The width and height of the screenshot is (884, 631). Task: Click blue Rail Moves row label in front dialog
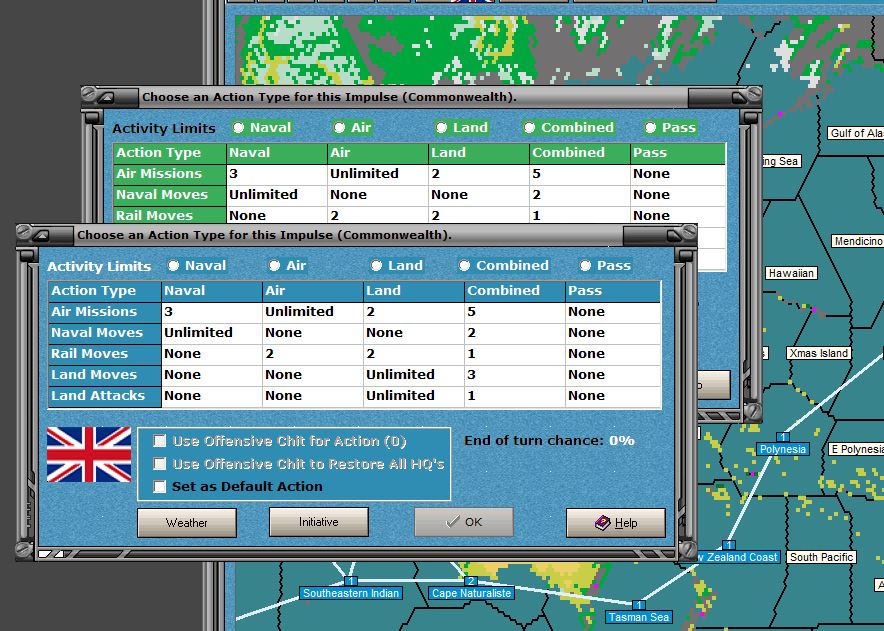click(105, 354)
